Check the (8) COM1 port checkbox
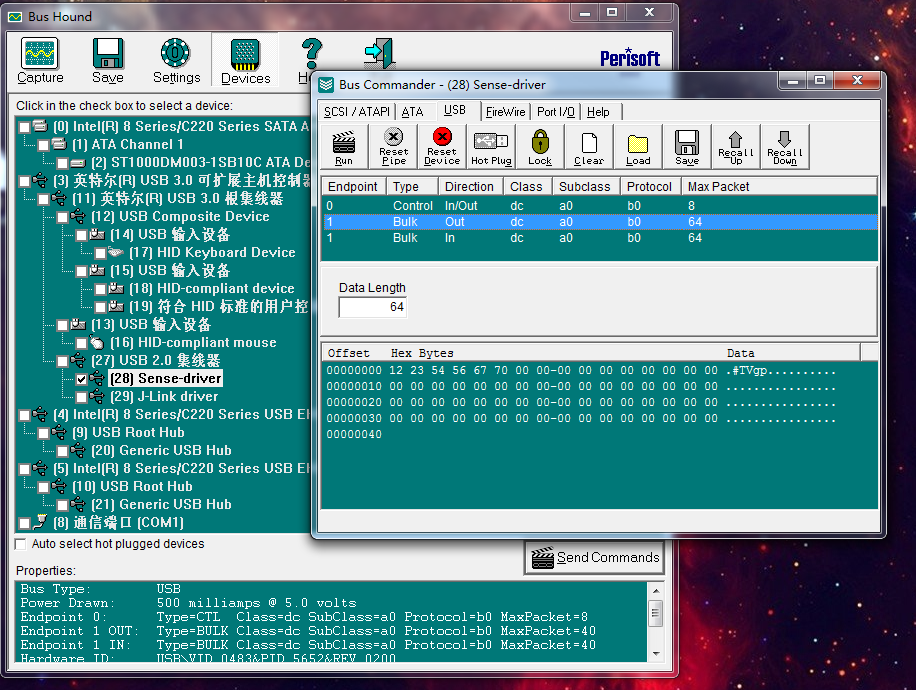Image resolution: width=916 pixels, height=690 pixels. click(x=24, y=523)
